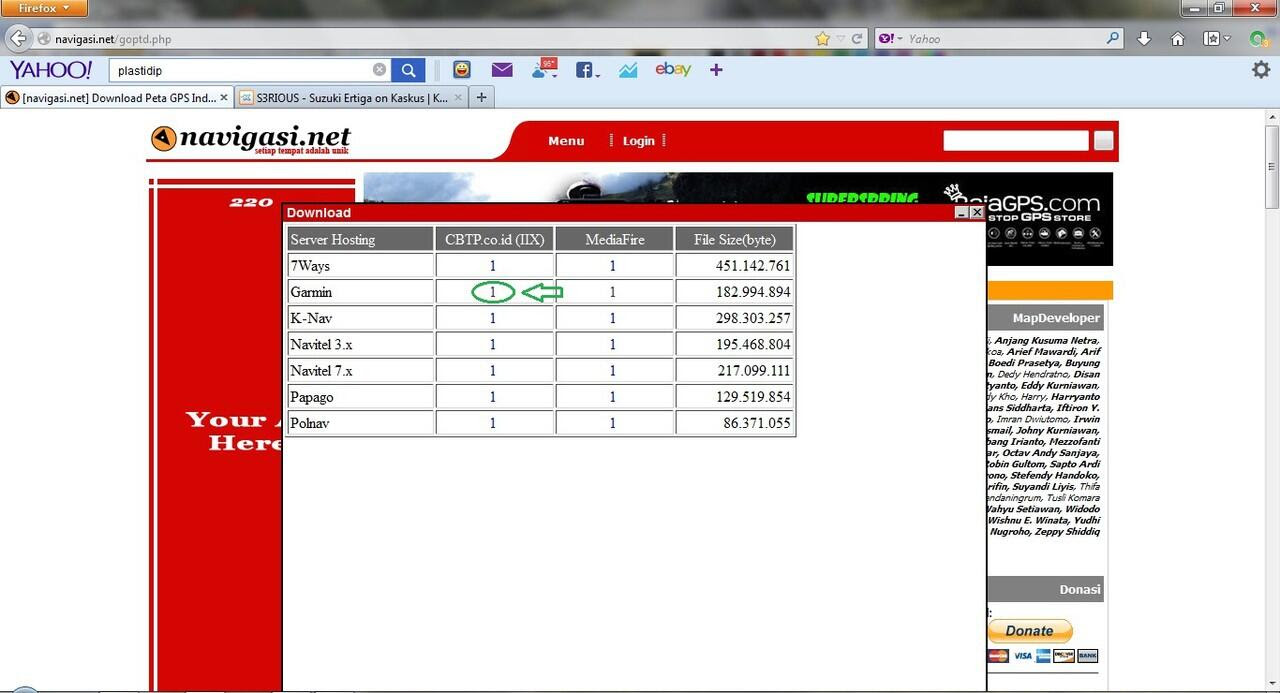Click the Yahoo toolbar blue search button

(408, 70)
